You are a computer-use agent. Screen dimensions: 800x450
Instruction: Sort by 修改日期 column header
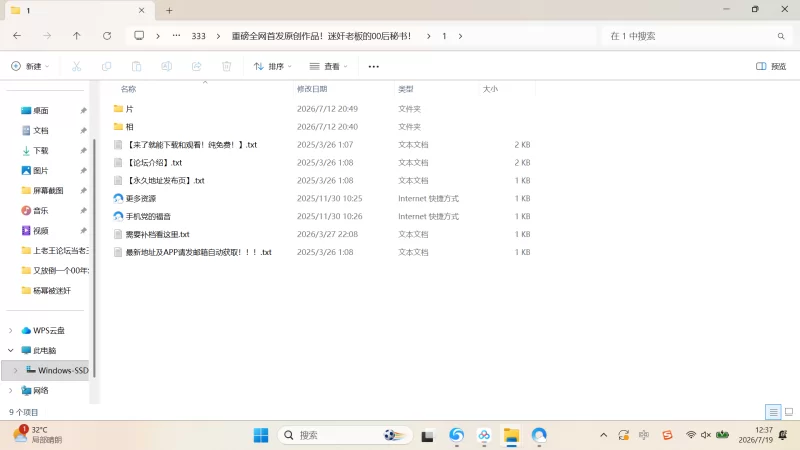coord(312,89)
